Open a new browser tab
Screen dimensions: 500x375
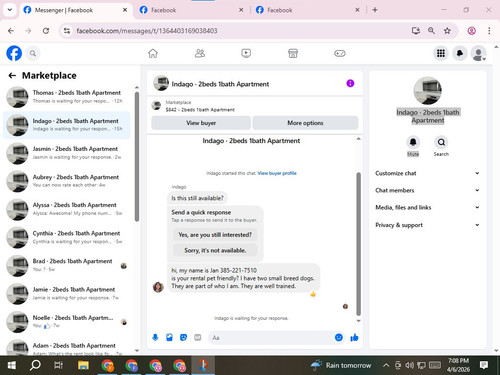pos(375,10)
